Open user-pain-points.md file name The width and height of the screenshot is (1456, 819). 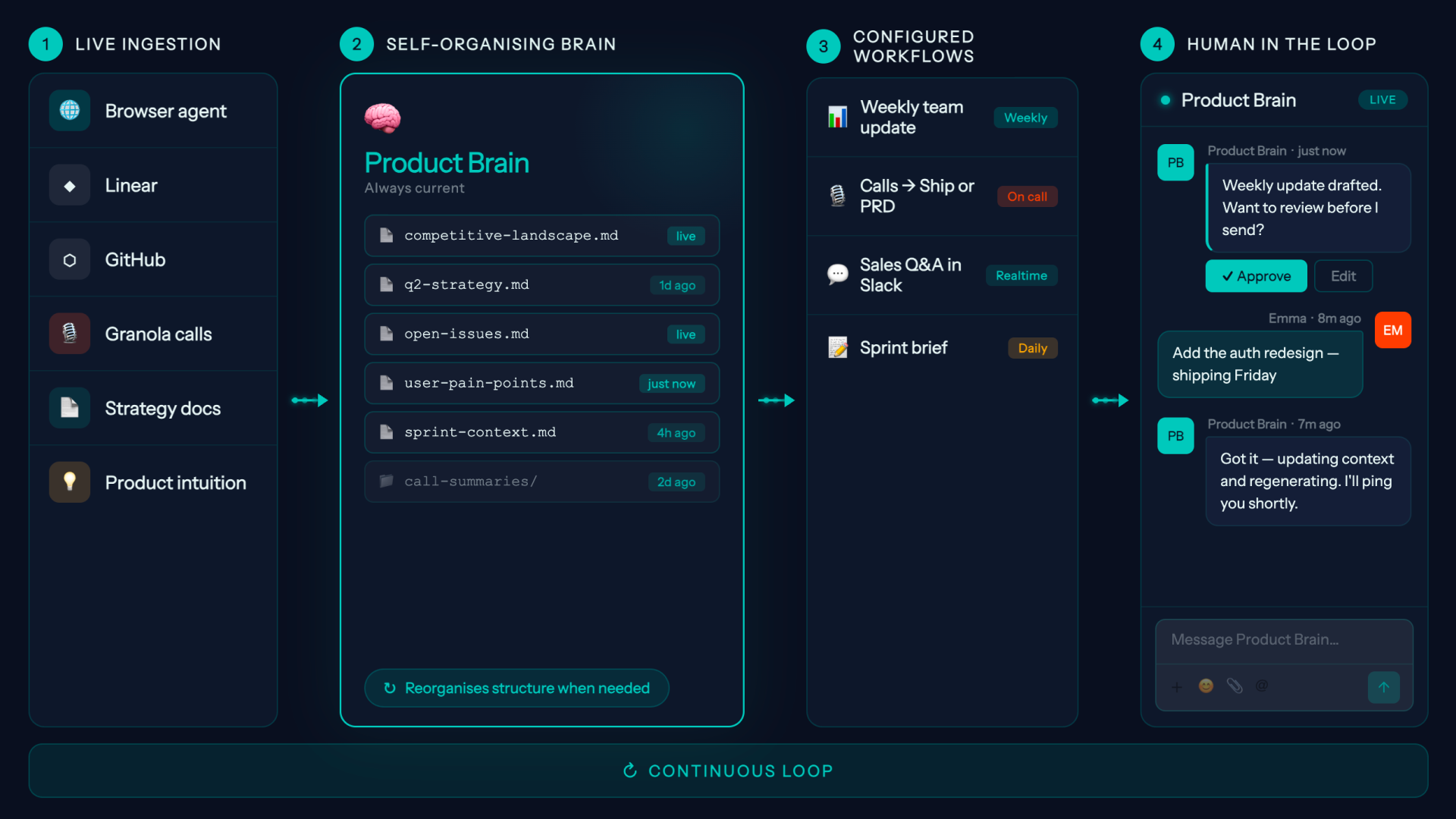click(488, 383)
